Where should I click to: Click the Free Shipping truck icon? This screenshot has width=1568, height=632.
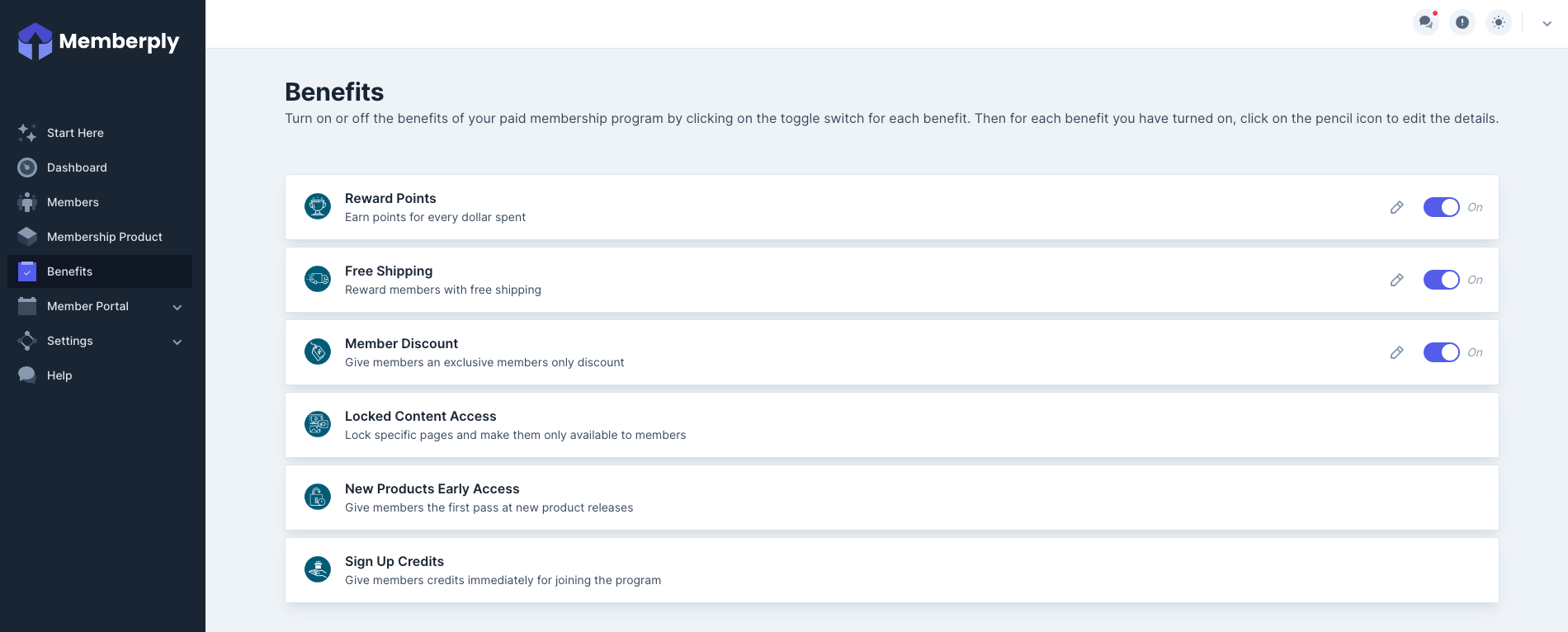pos(317,279)
